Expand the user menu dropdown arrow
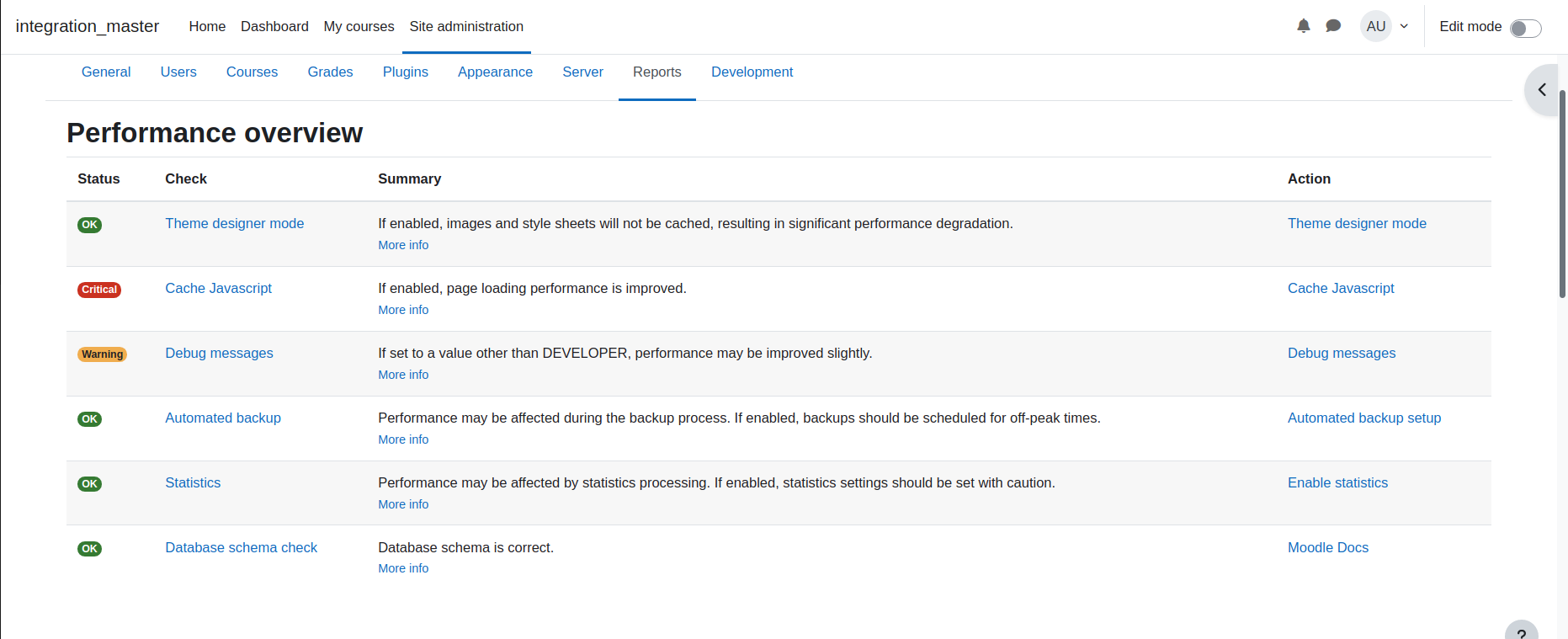This screenshot has width=1568, height=639. [1404, 26]
